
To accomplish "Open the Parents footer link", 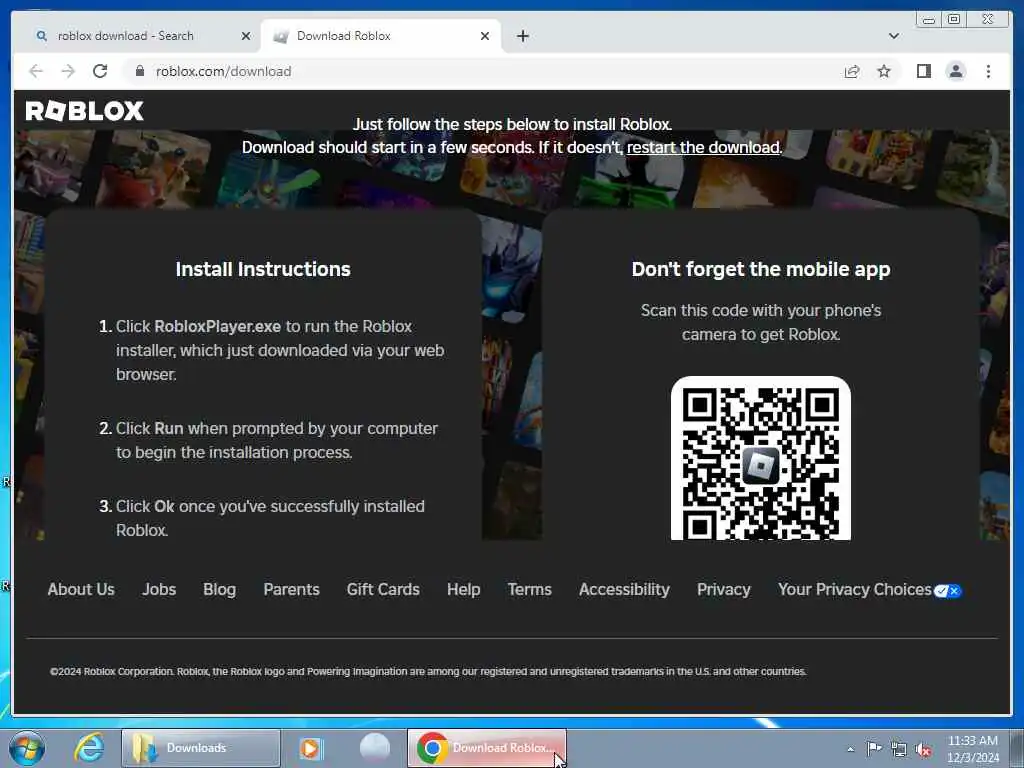I will [291, 590].
